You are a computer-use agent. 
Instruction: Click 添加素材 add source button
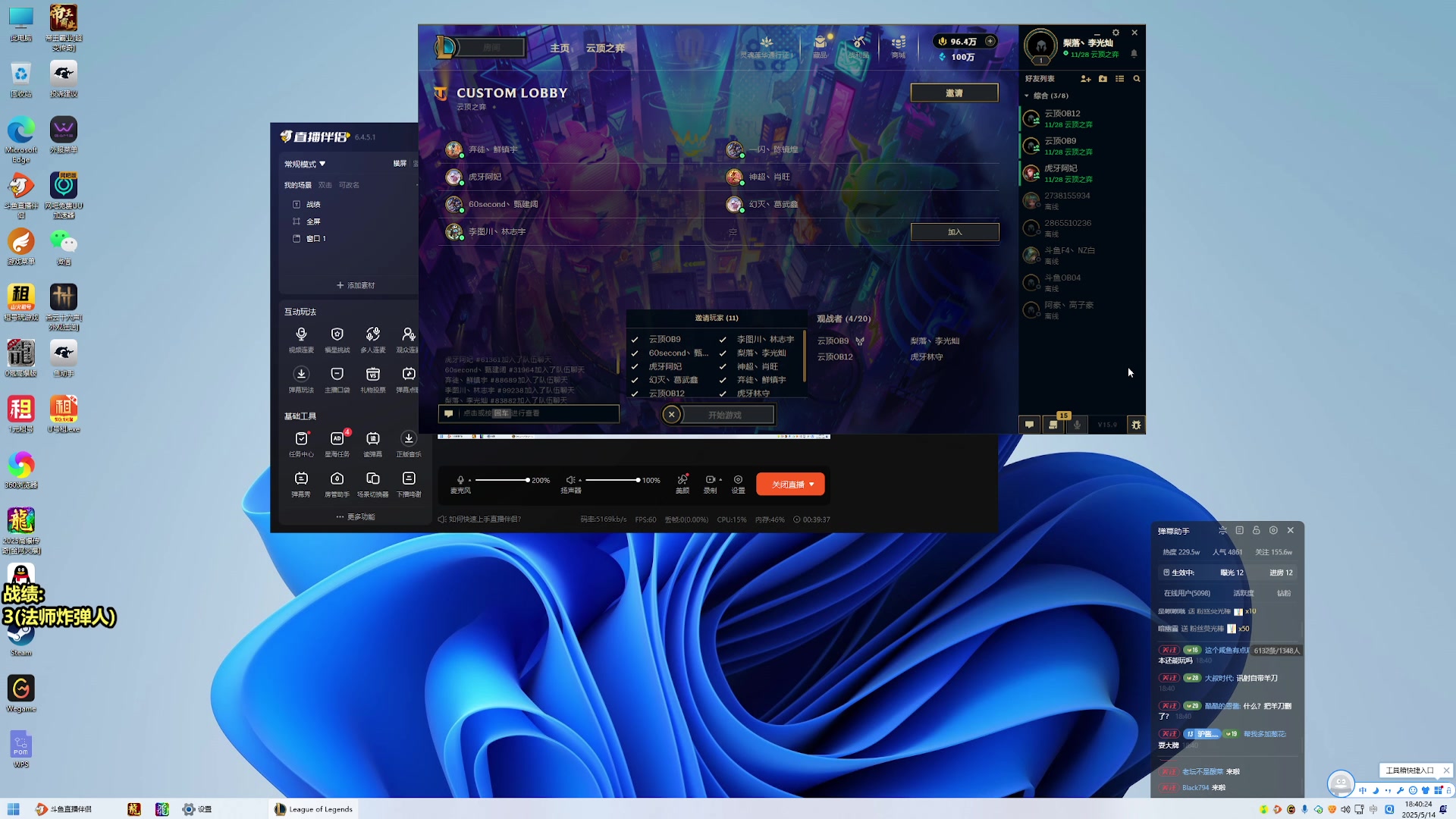coord(356,286)
